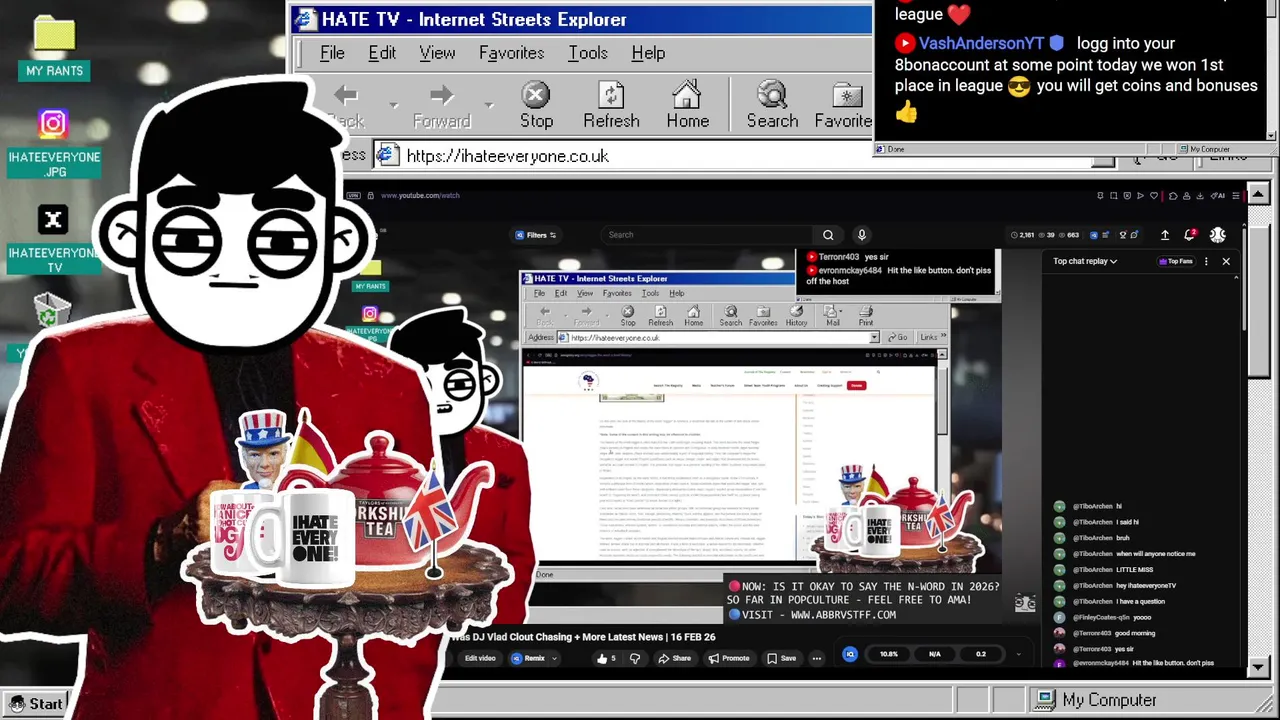Click Refresh in the large HATE TV toolbar

[x=611, y=105]
